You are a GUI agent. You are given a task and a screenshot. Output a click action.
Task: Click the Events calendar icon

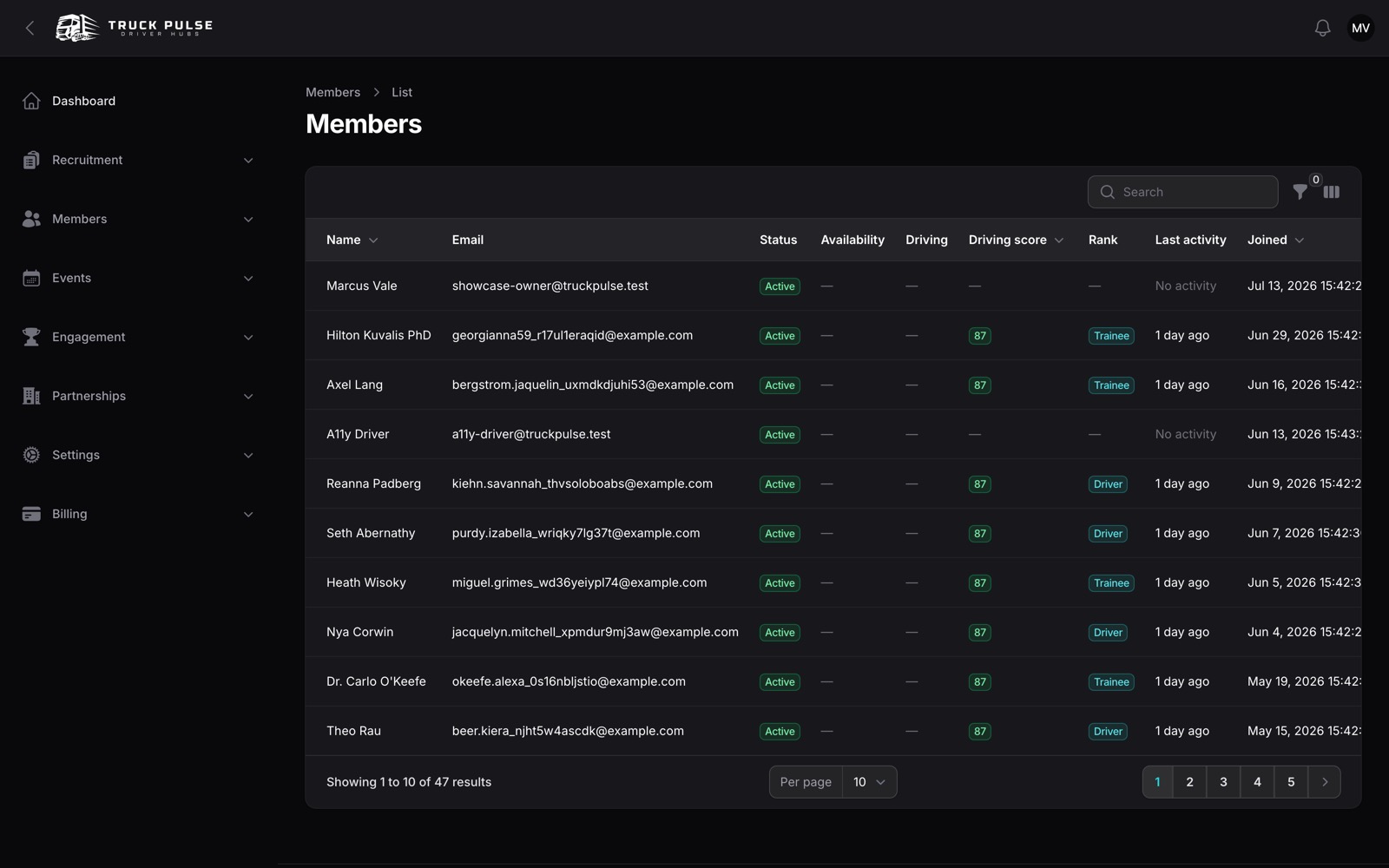click(x=31, y=278)
